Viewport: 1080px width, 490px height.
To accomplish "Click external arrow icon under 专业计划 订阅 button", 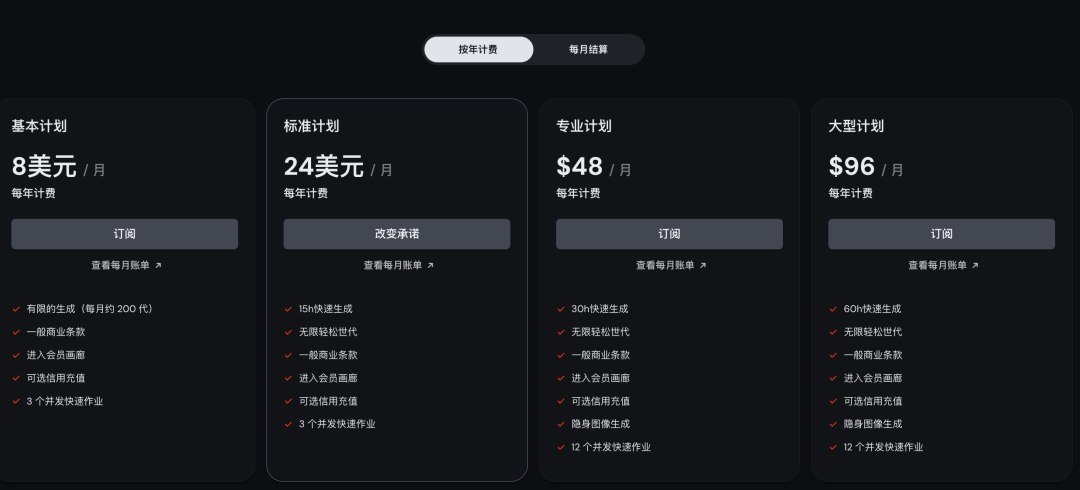I will tap(703, 265).
